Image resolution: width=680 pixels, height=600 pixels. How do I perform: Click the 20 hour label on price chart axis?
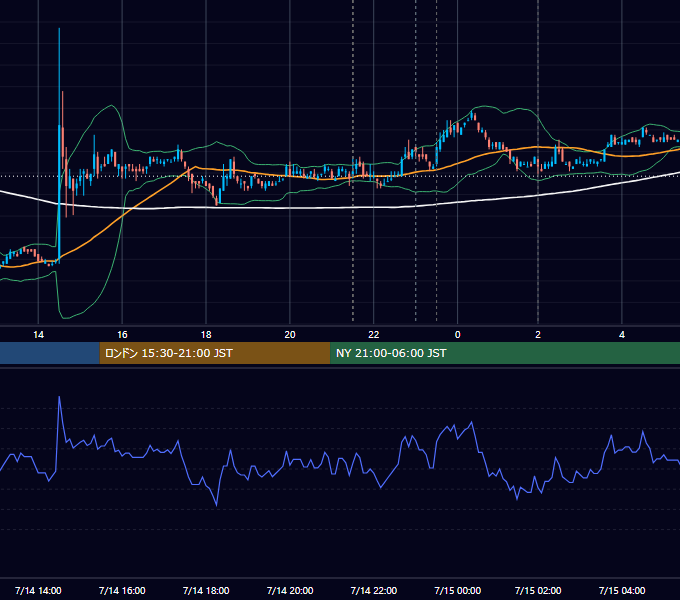click(x=290, y=335)
